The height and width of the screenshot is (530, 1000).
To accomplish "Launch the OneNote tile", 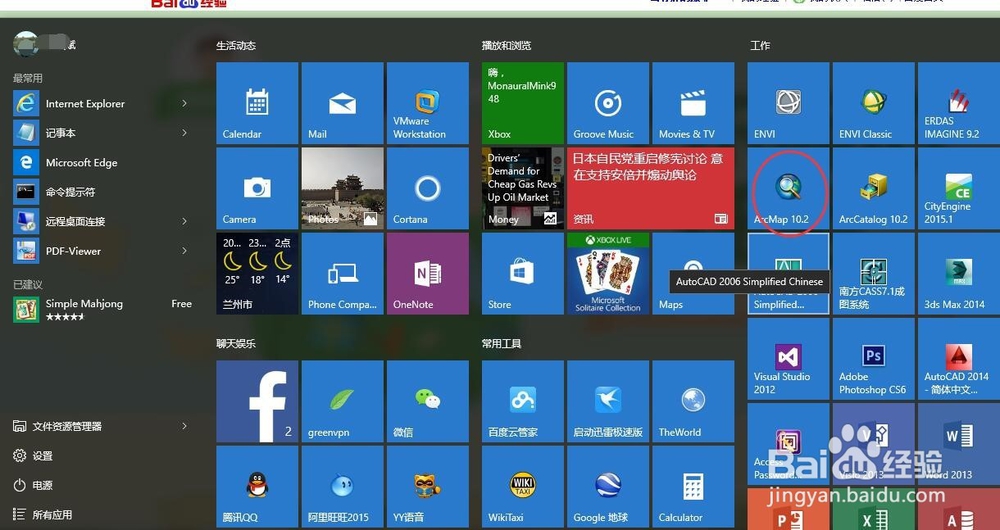I will point(427,274).
